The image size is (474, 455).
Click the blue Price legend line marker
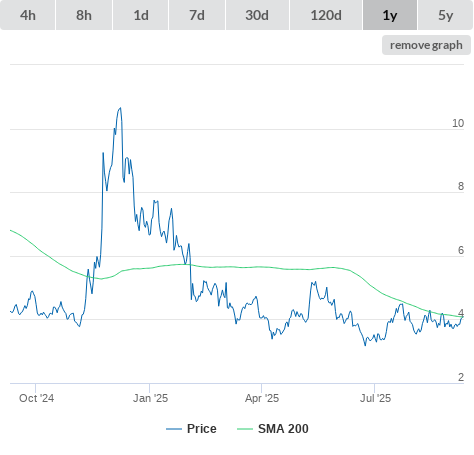click(x=174, y=429)
